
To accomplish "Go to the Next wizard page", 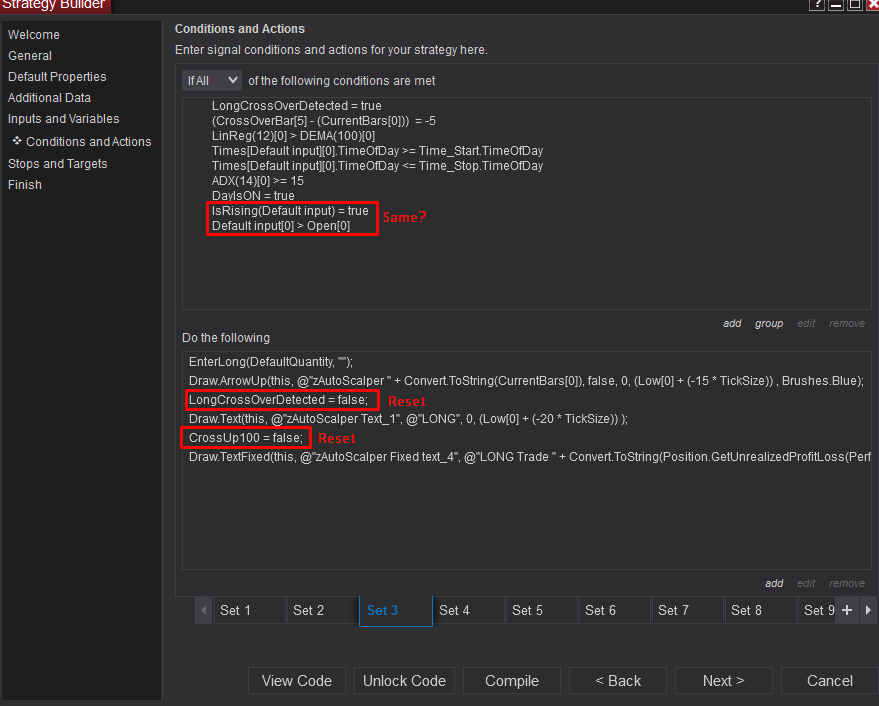I will (723, 681).
